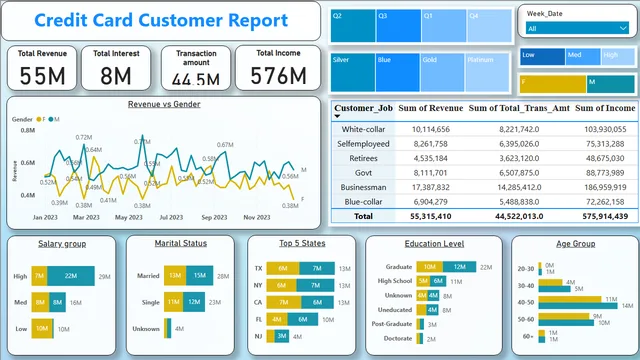
Task: Filter by gender F yellow tile
Action: (553, 84)
